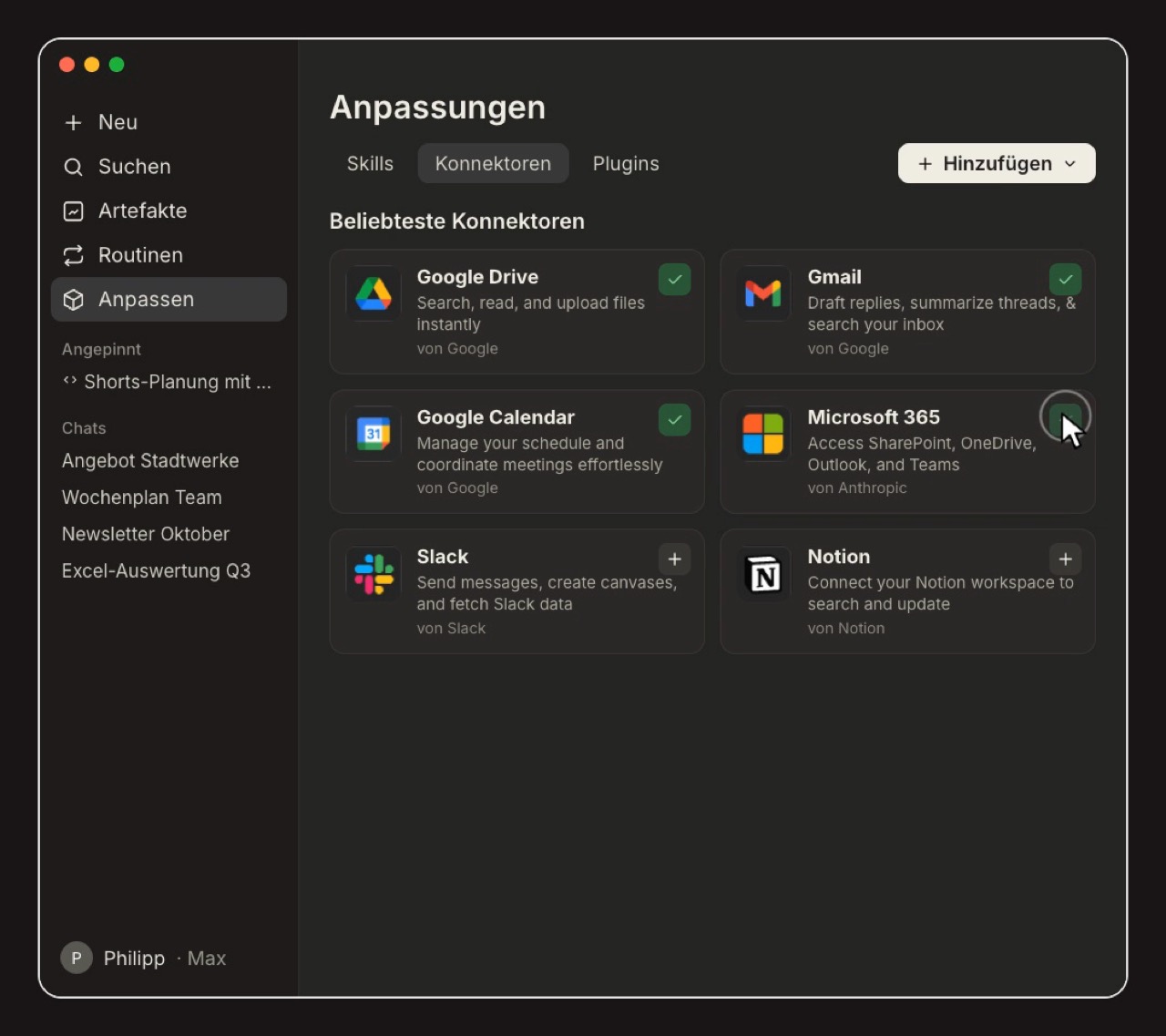This screenshot has width=1166, height=1036.
Task: Add the Notion connector with its plus button
Action: click(1065, 559)
